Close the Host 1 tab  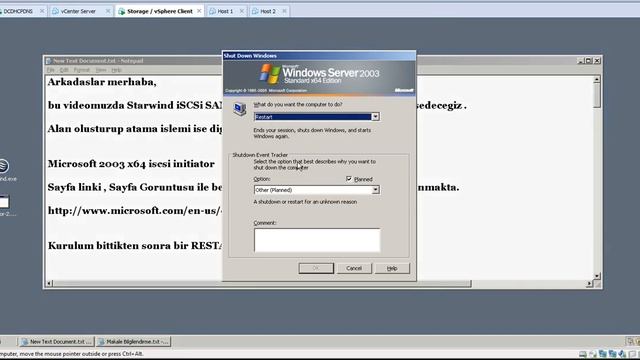(x=242, y=11)
